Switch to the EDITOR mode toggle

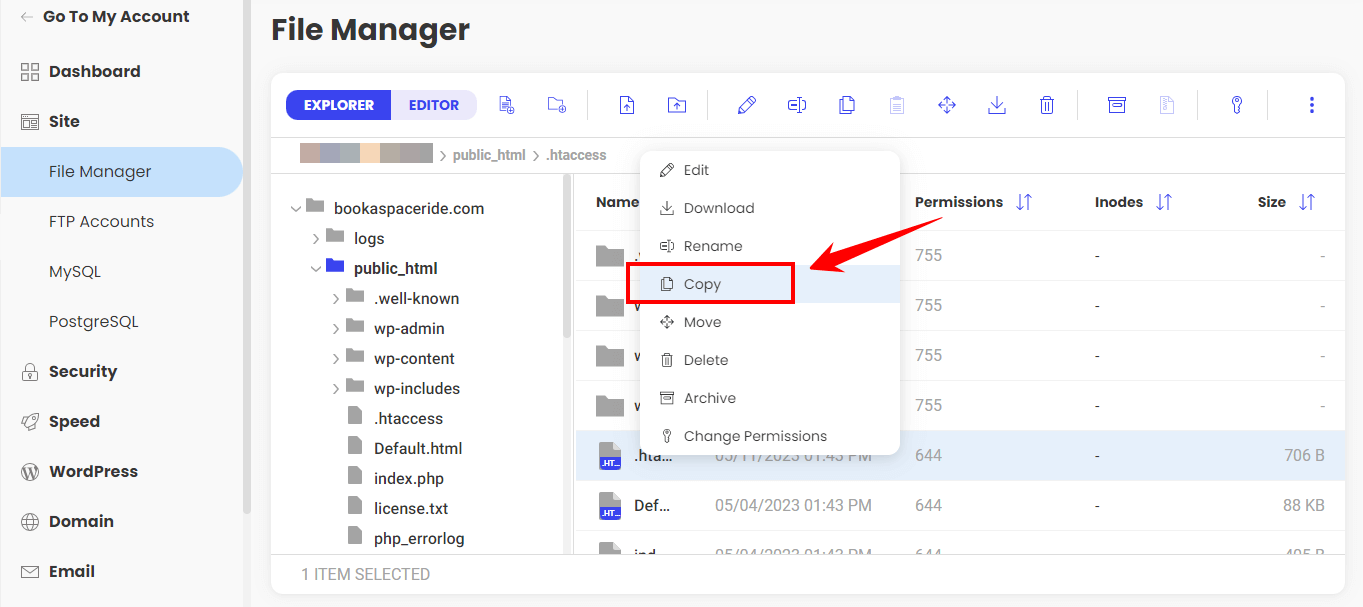[x=434, y=105]
